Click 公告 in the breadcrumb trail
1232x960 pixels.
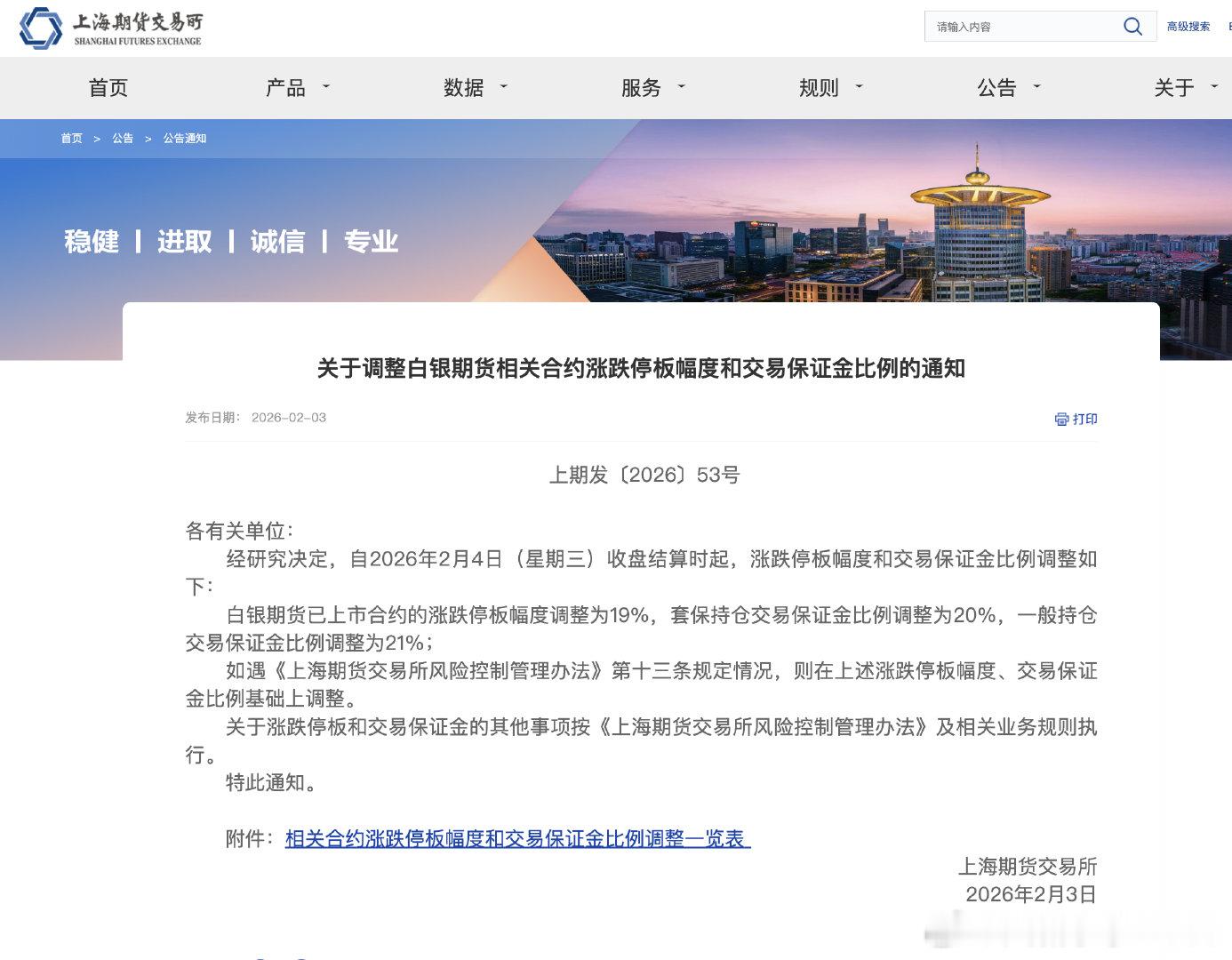(x=123, y=139)
